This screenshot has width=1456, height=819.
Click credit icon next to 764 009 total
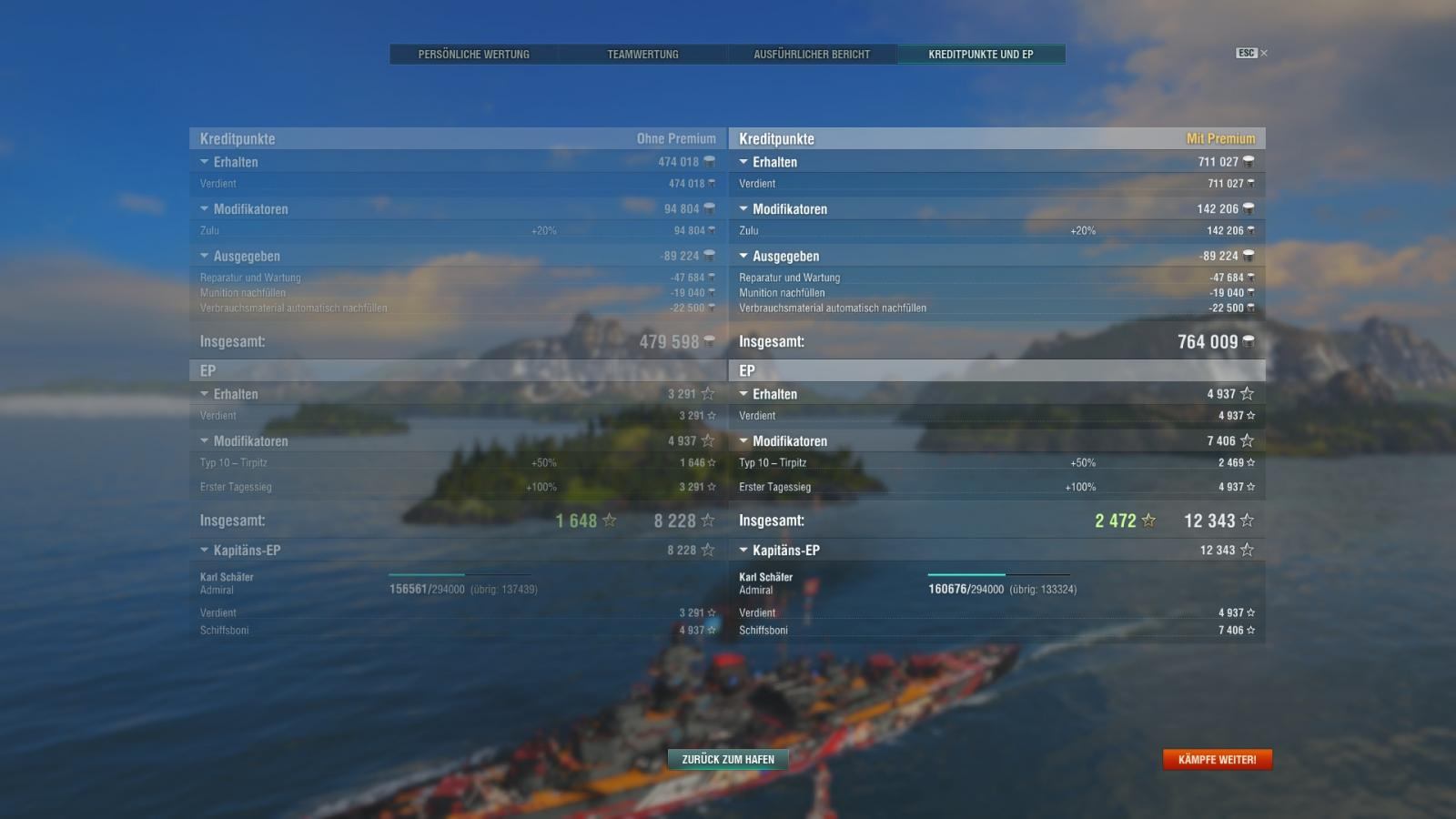click(x=1249, y=341)
